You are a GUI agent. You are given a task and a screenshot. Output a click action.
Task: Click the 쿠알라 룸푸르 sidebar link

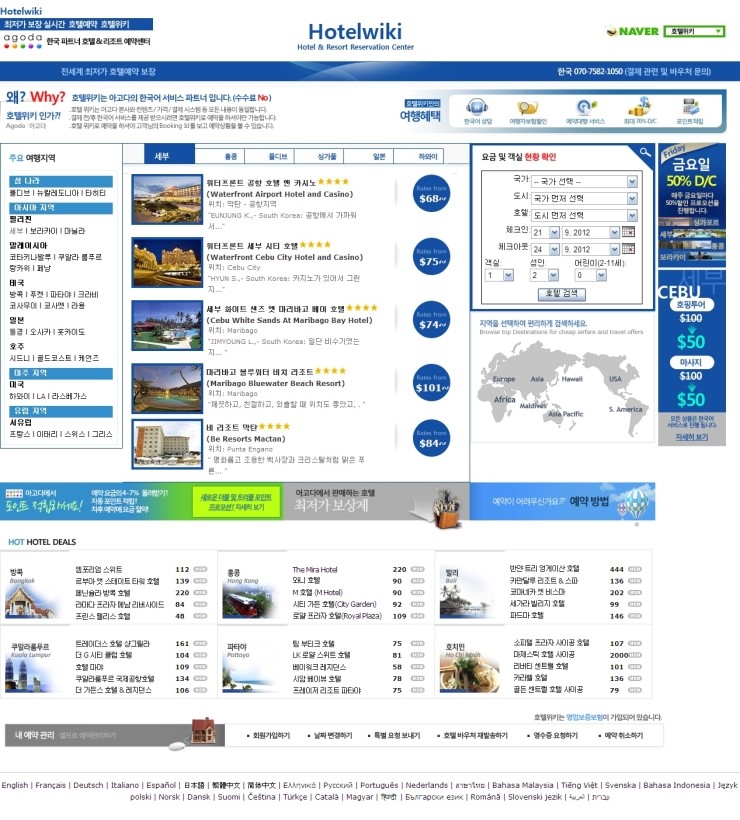[80, 257]
